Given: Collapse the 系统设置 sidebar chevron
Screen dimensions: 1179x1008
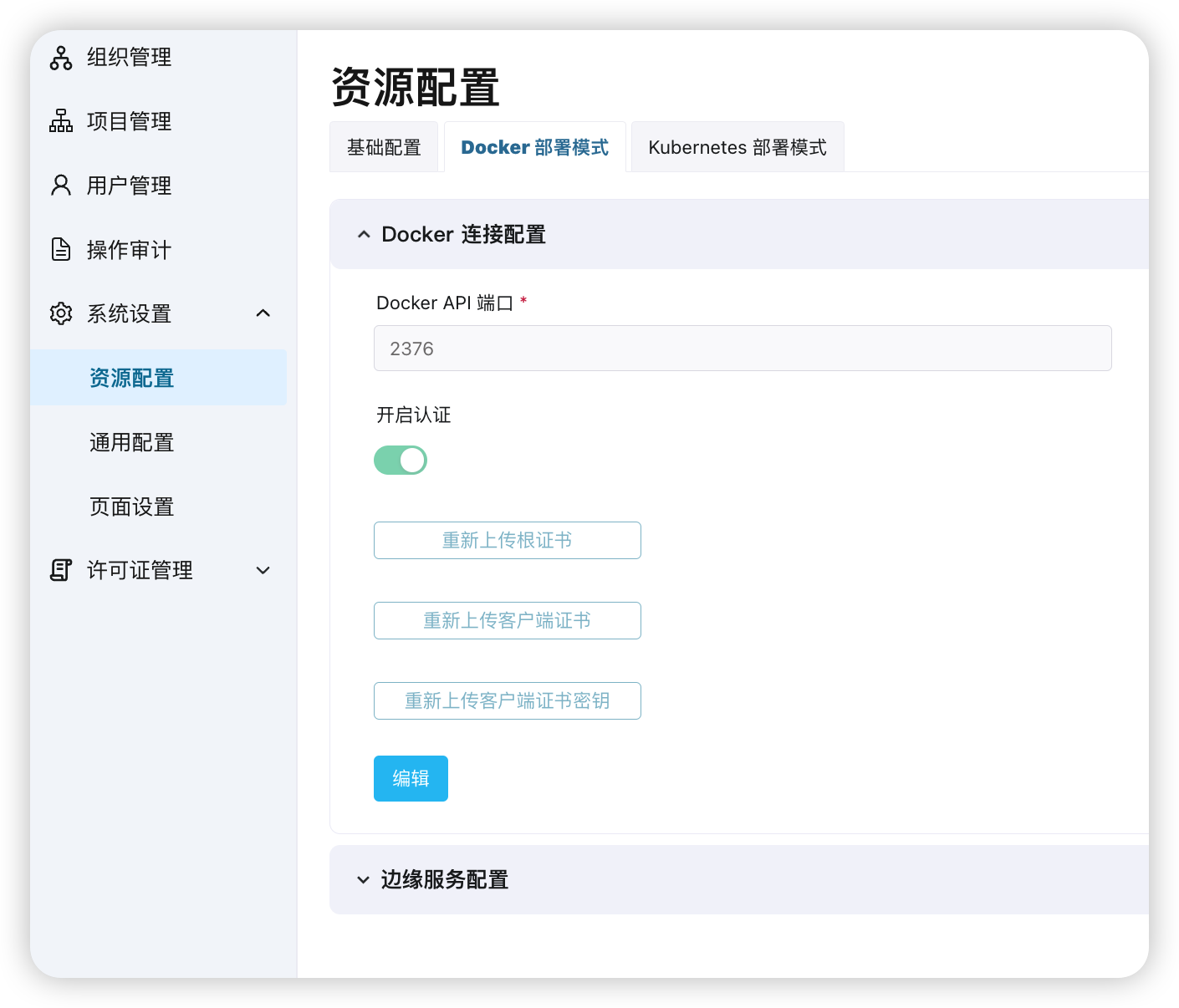Looking at the screenshot, I should coord(263,313).
